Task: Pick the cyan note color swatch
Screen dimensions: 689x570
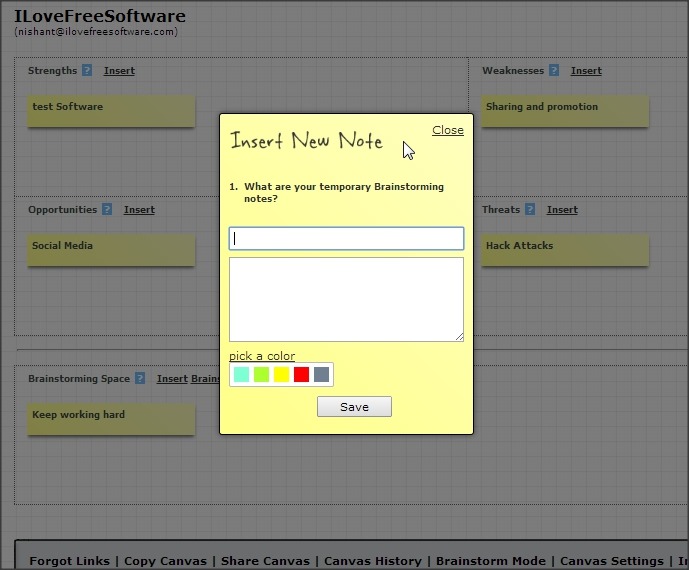Action: [241, 375]
